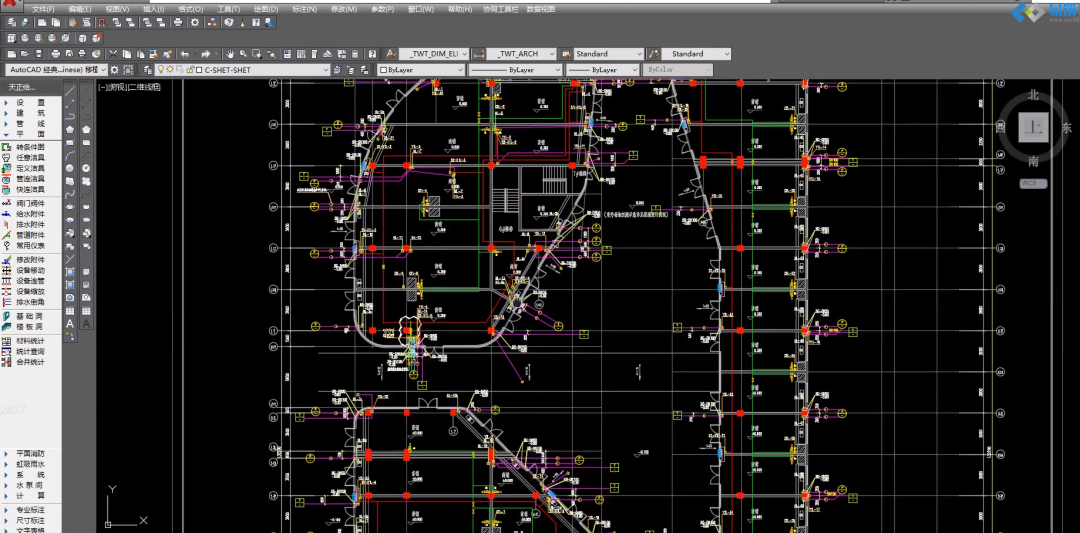Open the C-SHET-SHET layer dropdown
This screenshot has width=1080, height=533.
[242, 70]
